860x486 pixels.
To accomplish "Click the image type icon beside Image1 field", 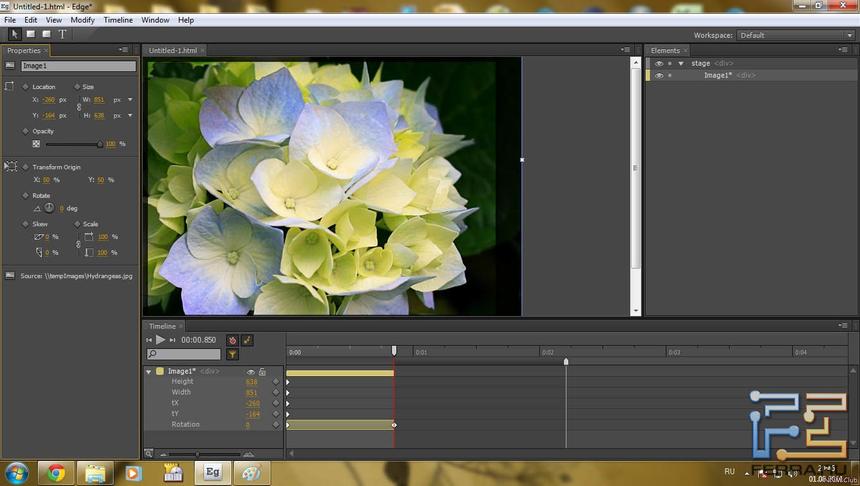I will click(x=10, y=65).
